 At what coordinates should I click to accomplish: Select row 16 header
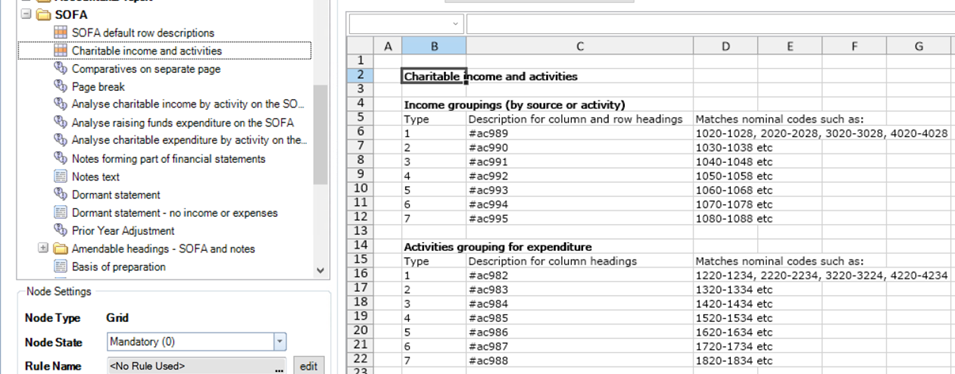pyautogui.click(x=360, y=275)
